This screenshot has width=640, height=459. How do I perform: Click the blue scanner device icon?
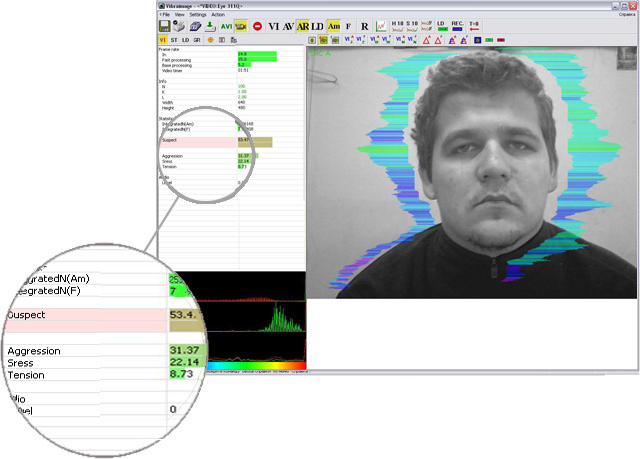point(195,27)
